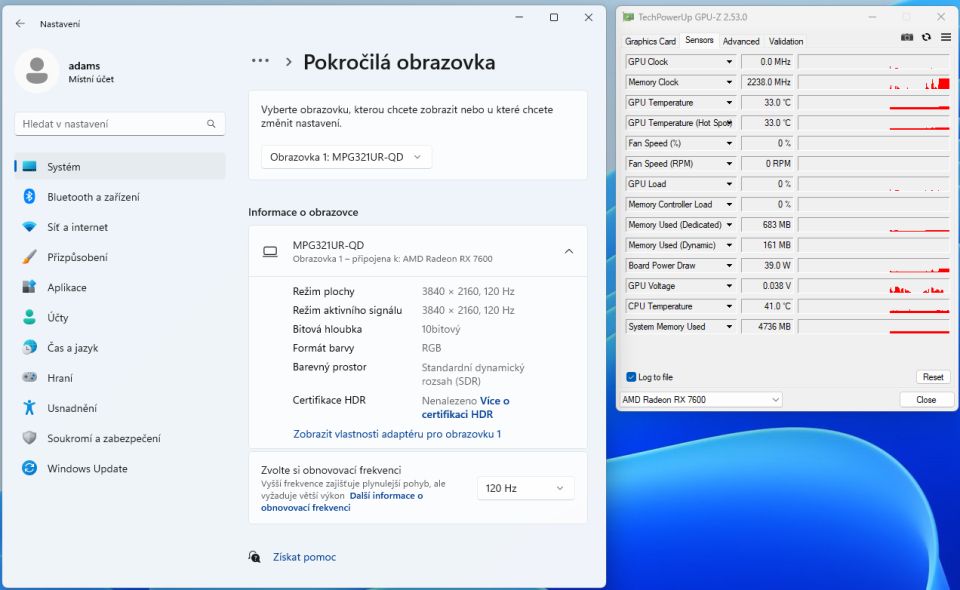Click the monitor icon beside MPG321UR-QD
The height and width of the screenshot is (590, 960).
[x=270, y=252]
